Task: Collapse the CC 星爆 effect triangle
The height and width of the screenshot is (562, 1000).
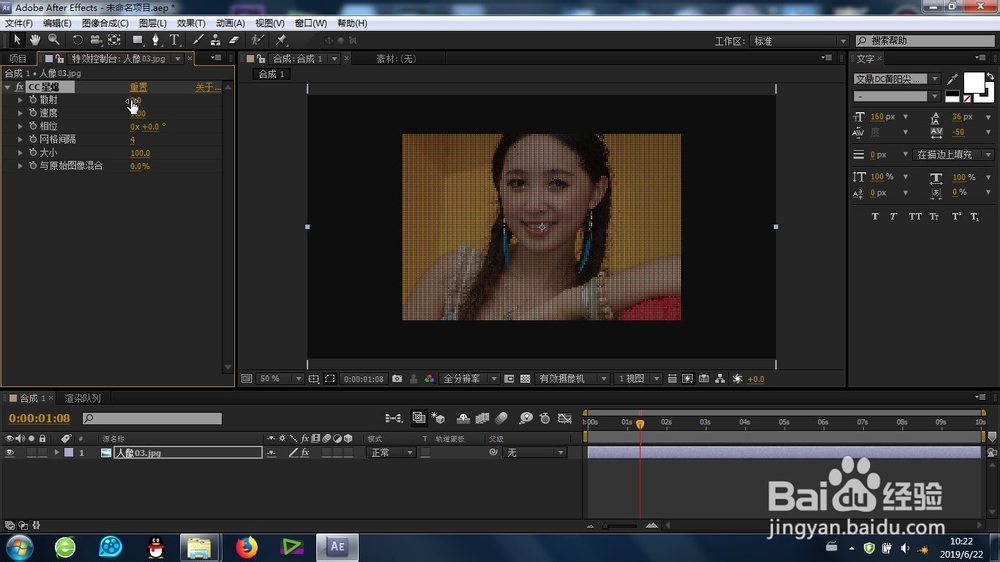Action: click(x=8, y=87)
